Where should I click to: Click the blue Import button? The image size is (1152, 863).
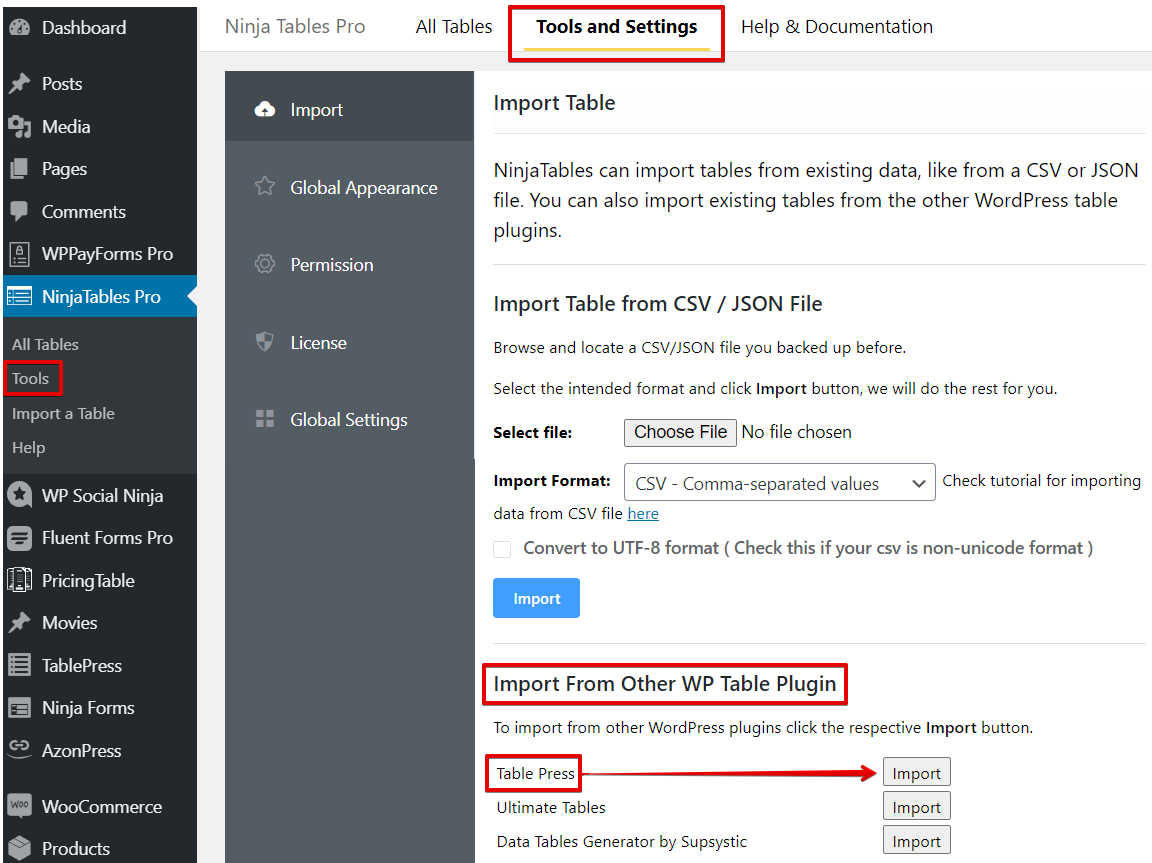tap(536, 598)
